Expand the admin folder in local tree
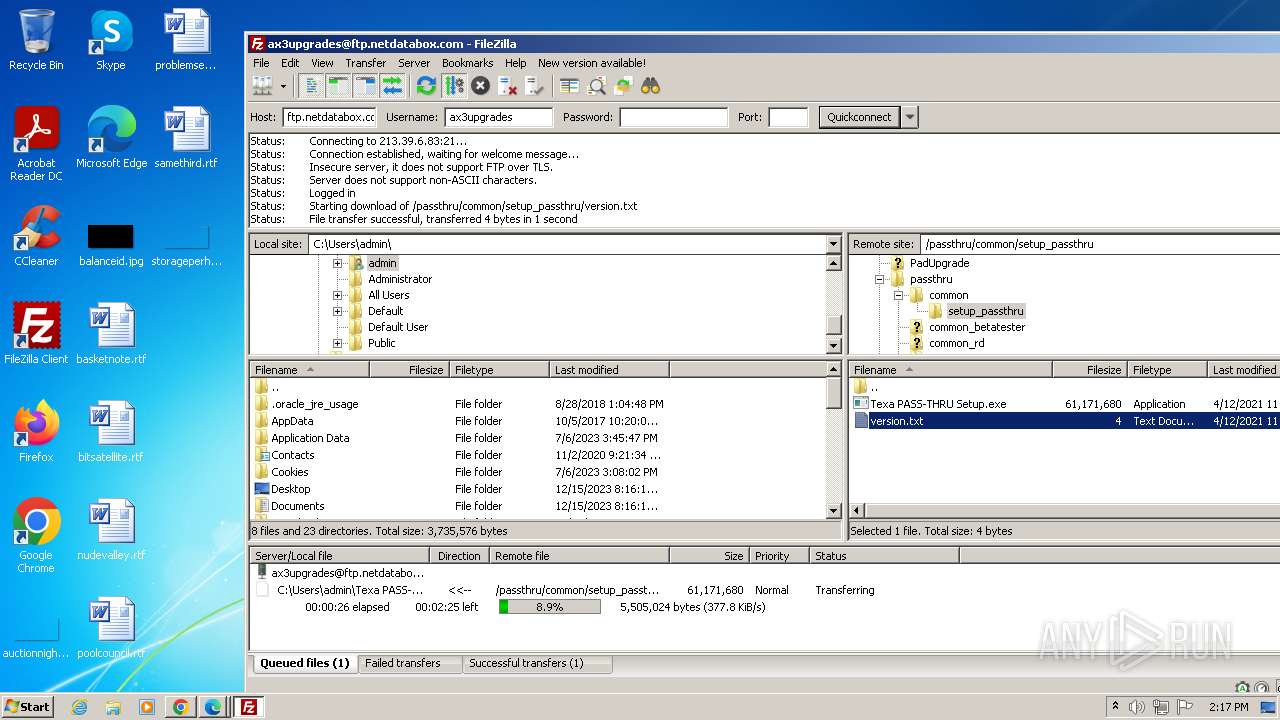Image resolution: width=1280 pixels, height=720 pixels. pyautogui.click(x=337, y=263)
